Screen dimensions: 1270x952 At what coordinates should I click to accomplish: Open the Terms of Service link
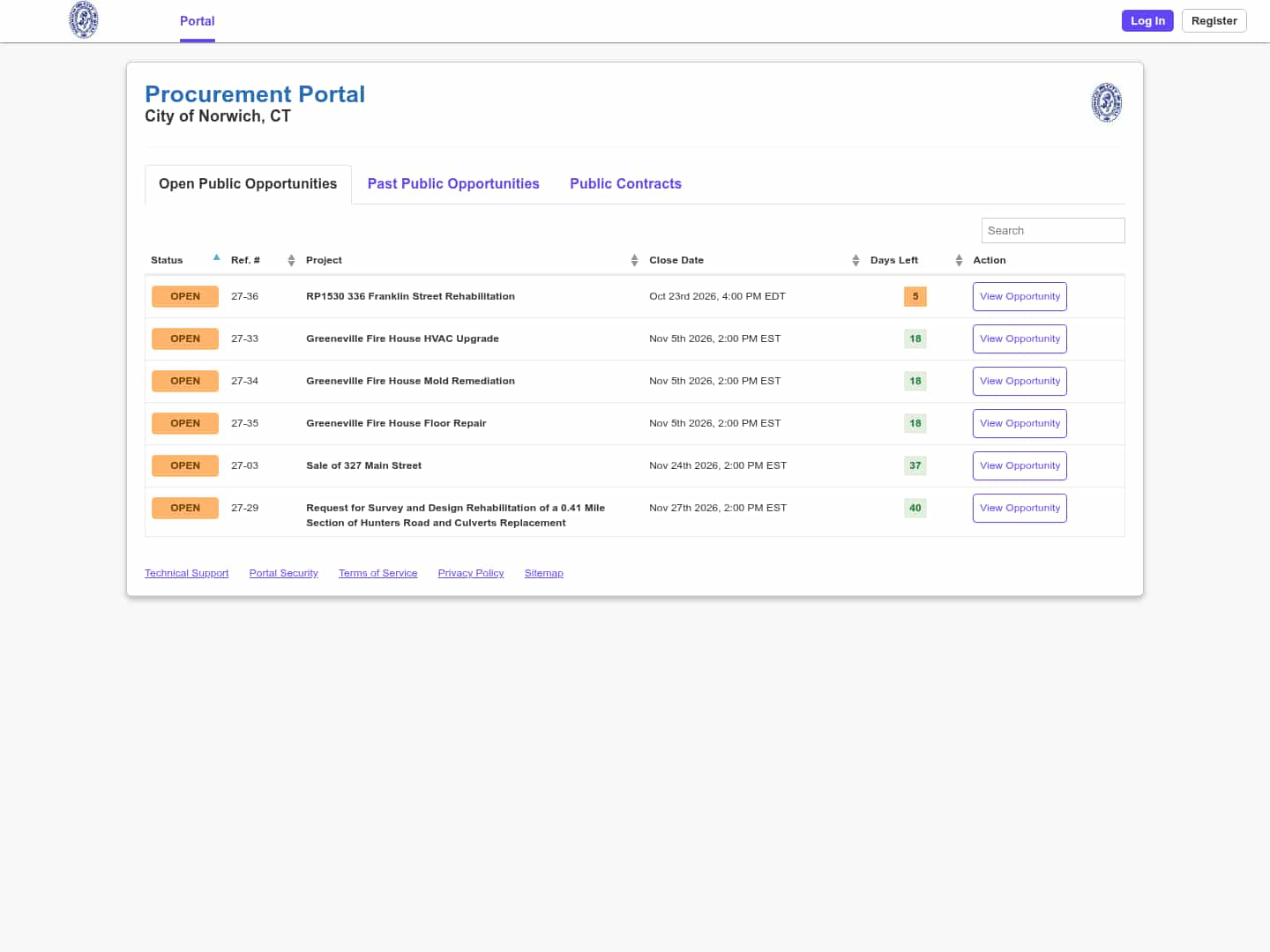(377, 574)
